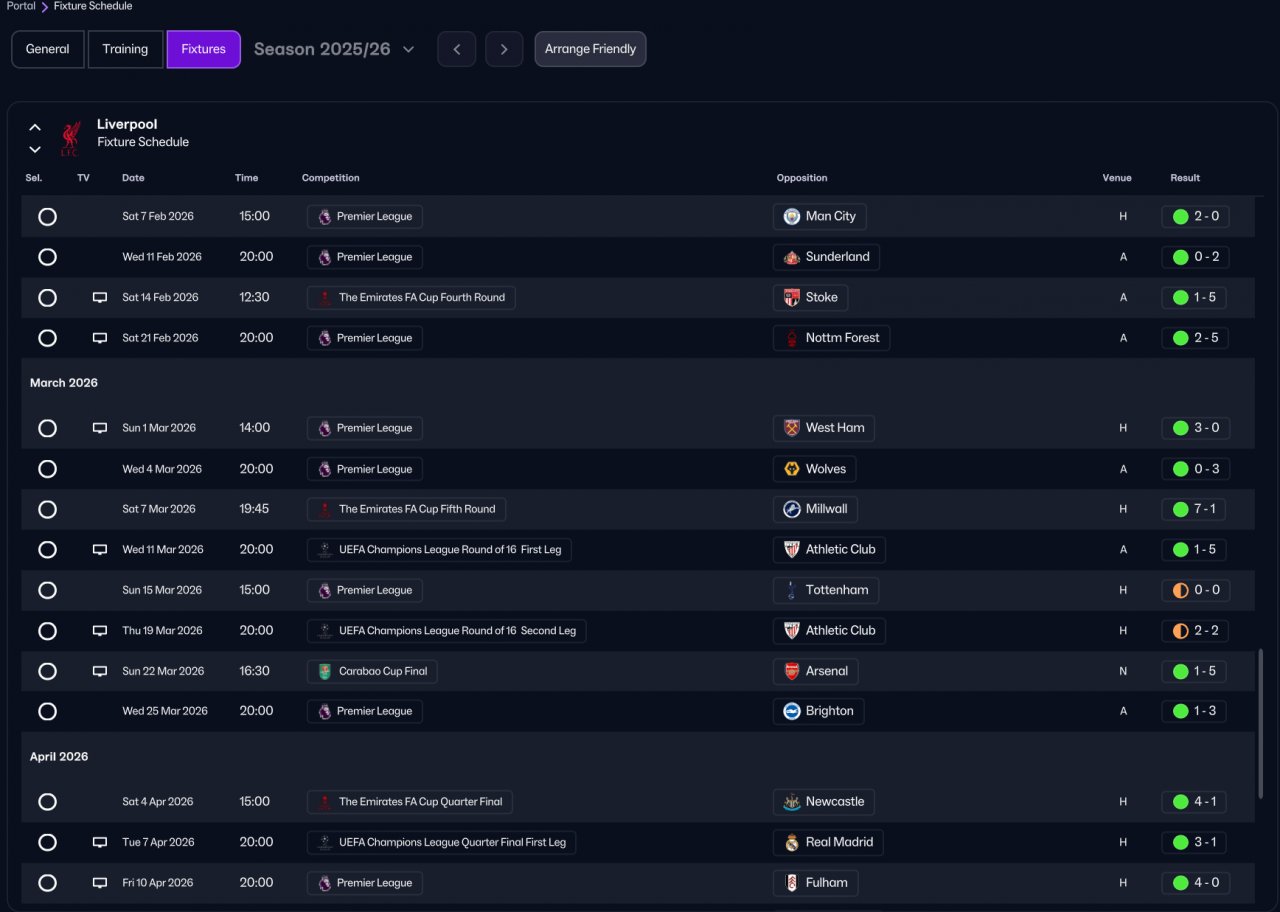Click the Premier League logo on the Man City row
The width and height of the screenshot is (1280, 912).
click(325, 216)
